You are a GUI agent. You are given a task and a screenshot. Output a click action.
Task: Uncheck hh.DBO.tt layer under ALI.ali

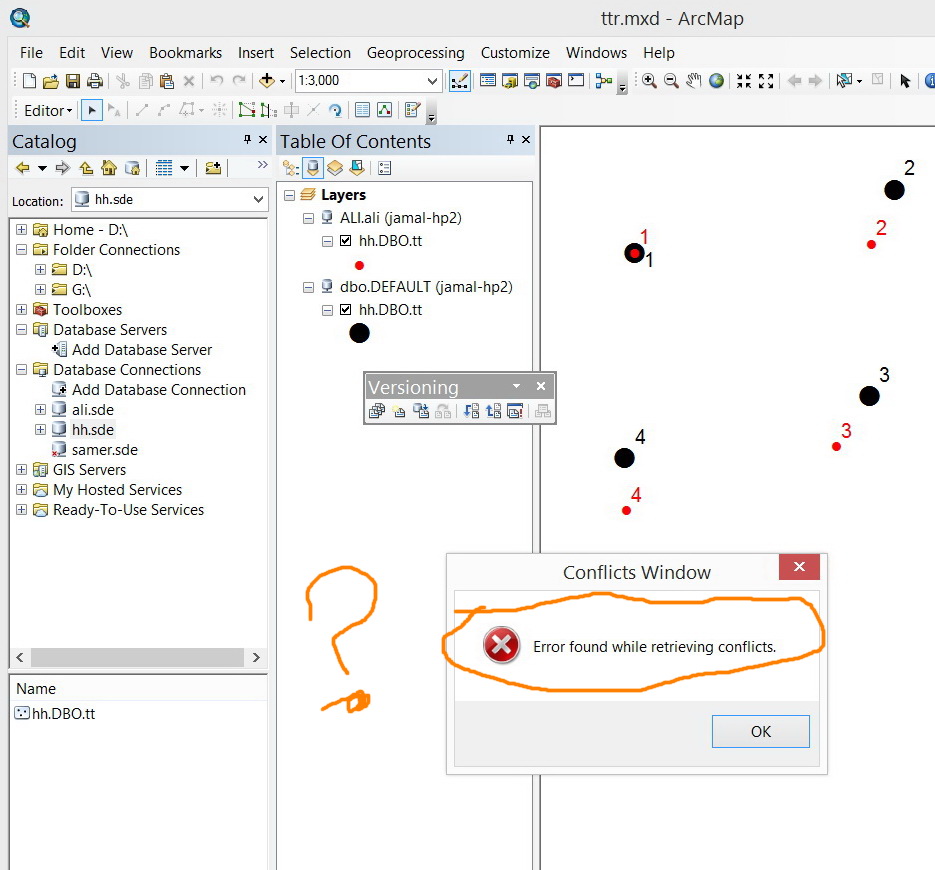345,241
